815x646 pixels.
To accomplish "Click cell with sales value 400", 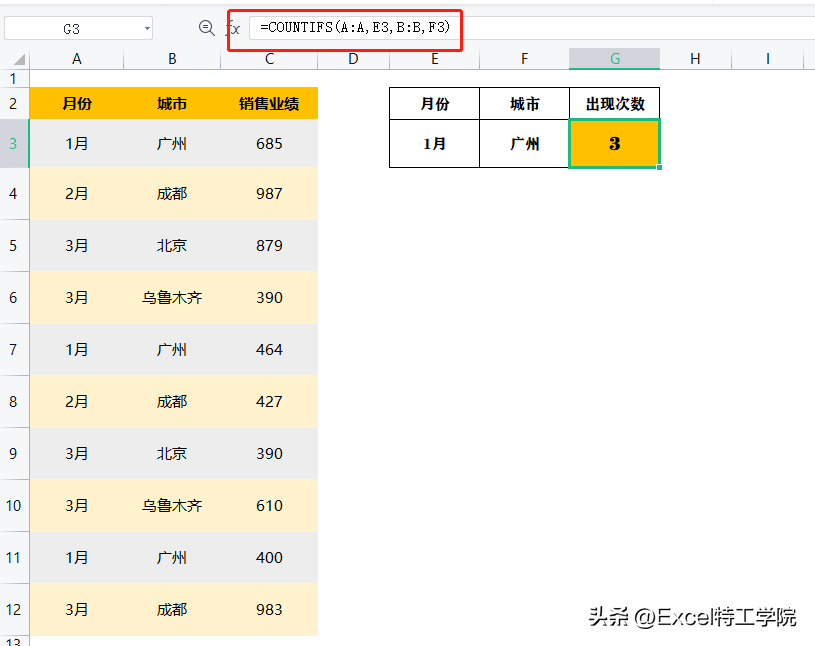I will coord(269,557).
